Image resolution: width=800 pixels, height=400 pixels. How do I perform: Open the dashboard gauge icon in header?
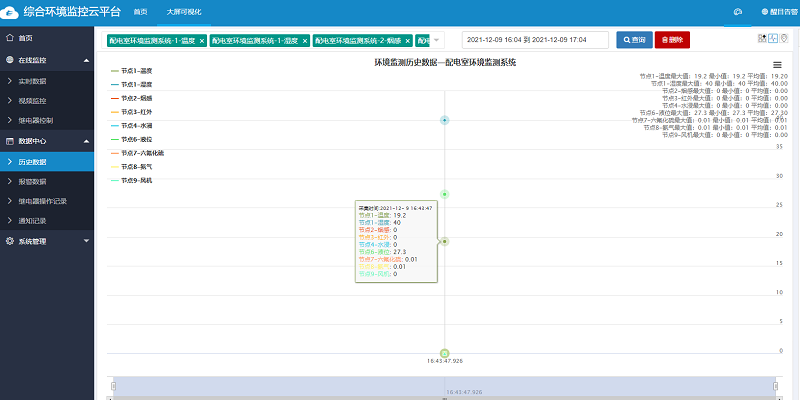pyautogui.click(x=737, y=11)
